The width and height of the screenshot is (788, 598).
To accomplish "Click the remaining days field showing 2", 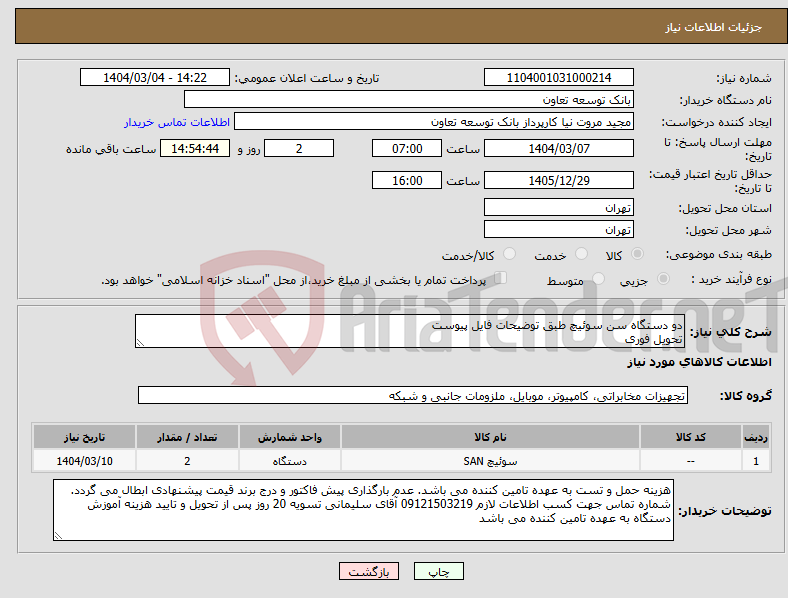I will pyautogui.click(x=299, y=148).
